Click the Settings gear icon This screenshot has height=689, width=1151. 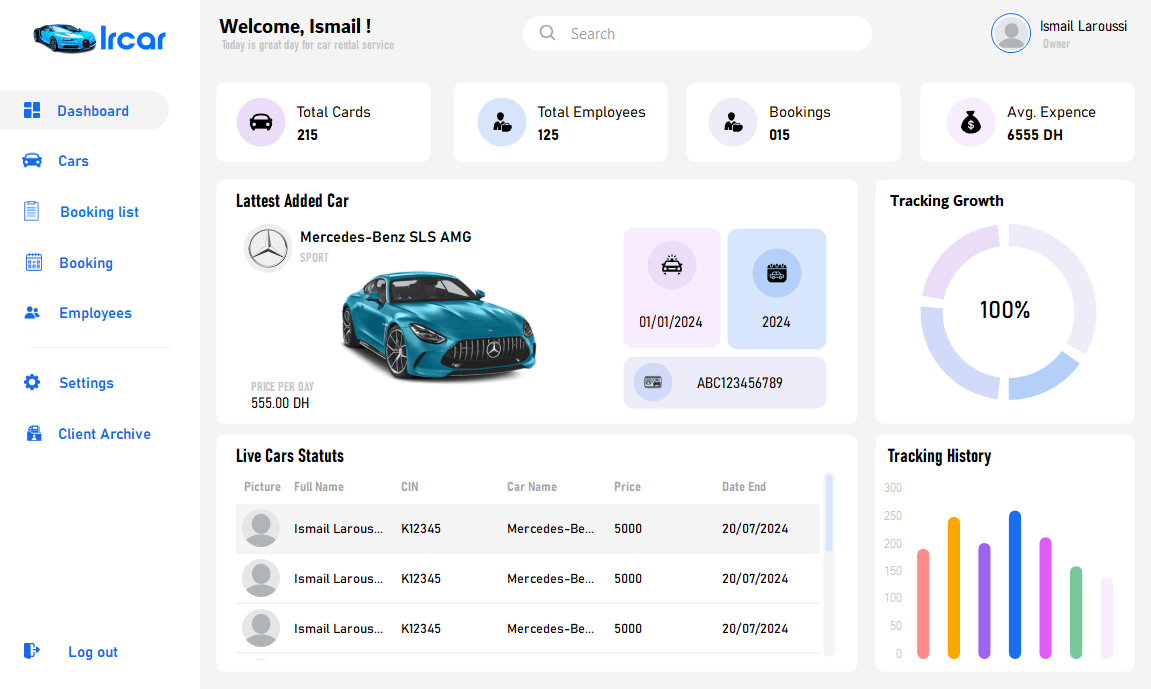click(32, 382)
